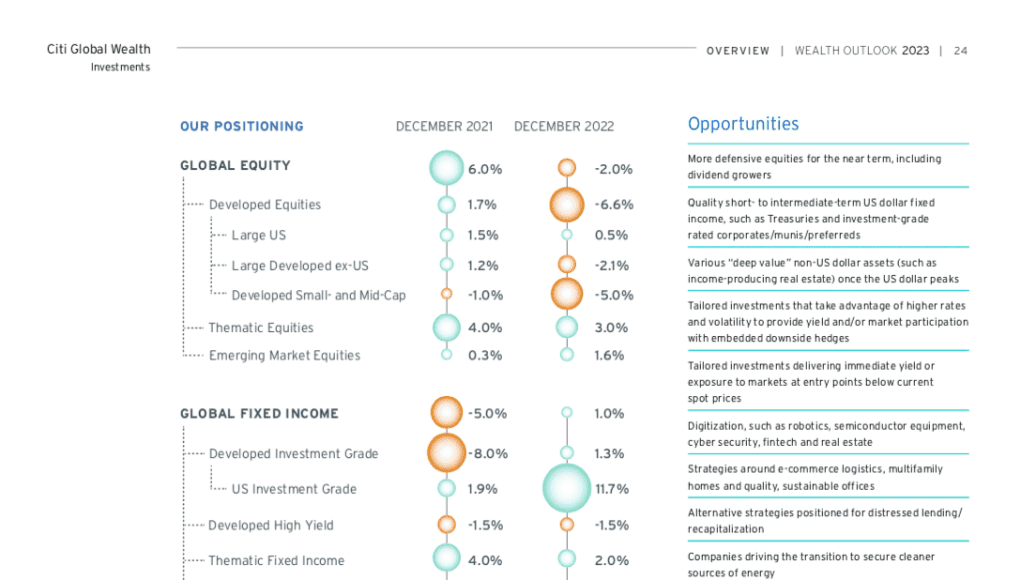The height and width of the screenshot is (580, 1021).
Task: Click the Emerging Market Equities label
Action: tap(285, 355)
